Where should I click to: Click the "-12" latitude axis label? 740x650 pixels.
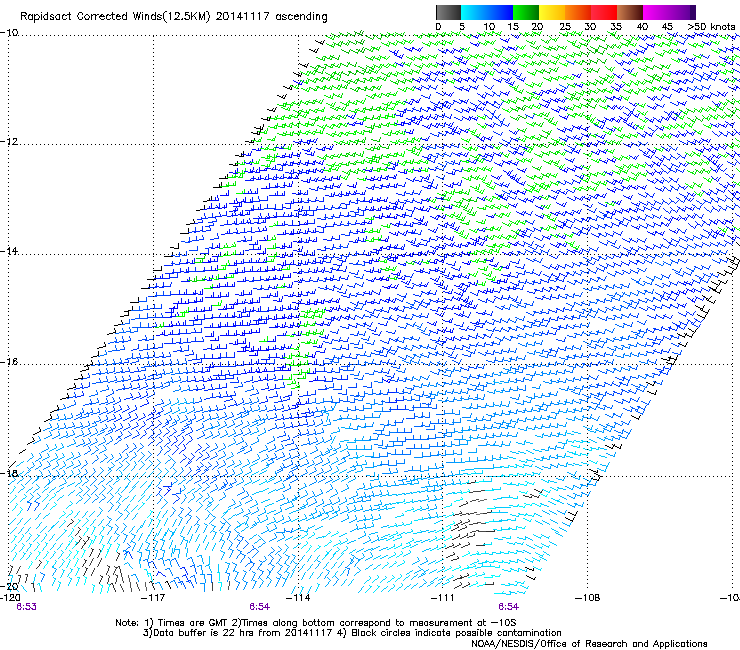coord(9,142)
